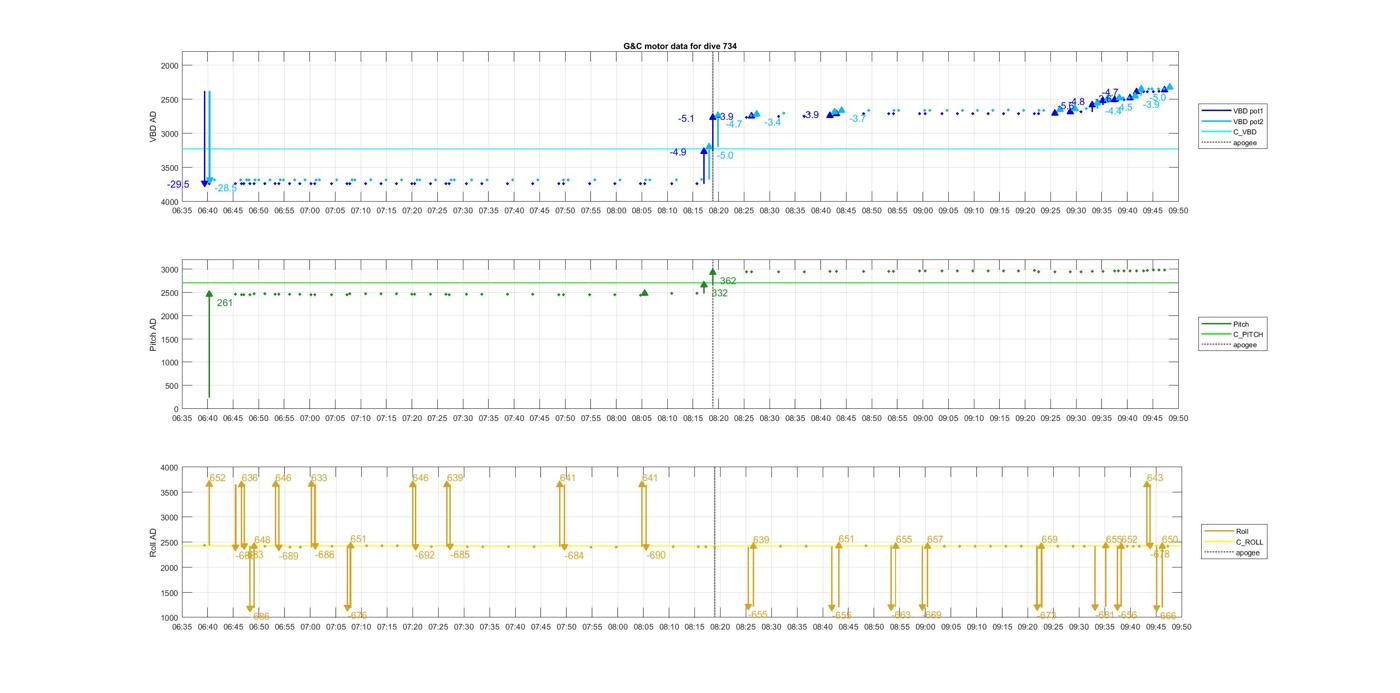Click the '2000' tick on VBD AD axis
Image resolution: width=1400 pixels, height=693 pixels.
[x=169, y=65]
